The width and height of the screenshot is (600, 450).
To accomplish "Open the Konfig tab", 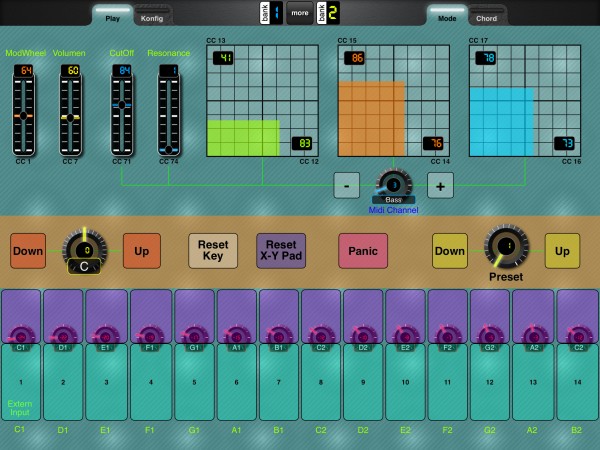I will click(152, 17).
